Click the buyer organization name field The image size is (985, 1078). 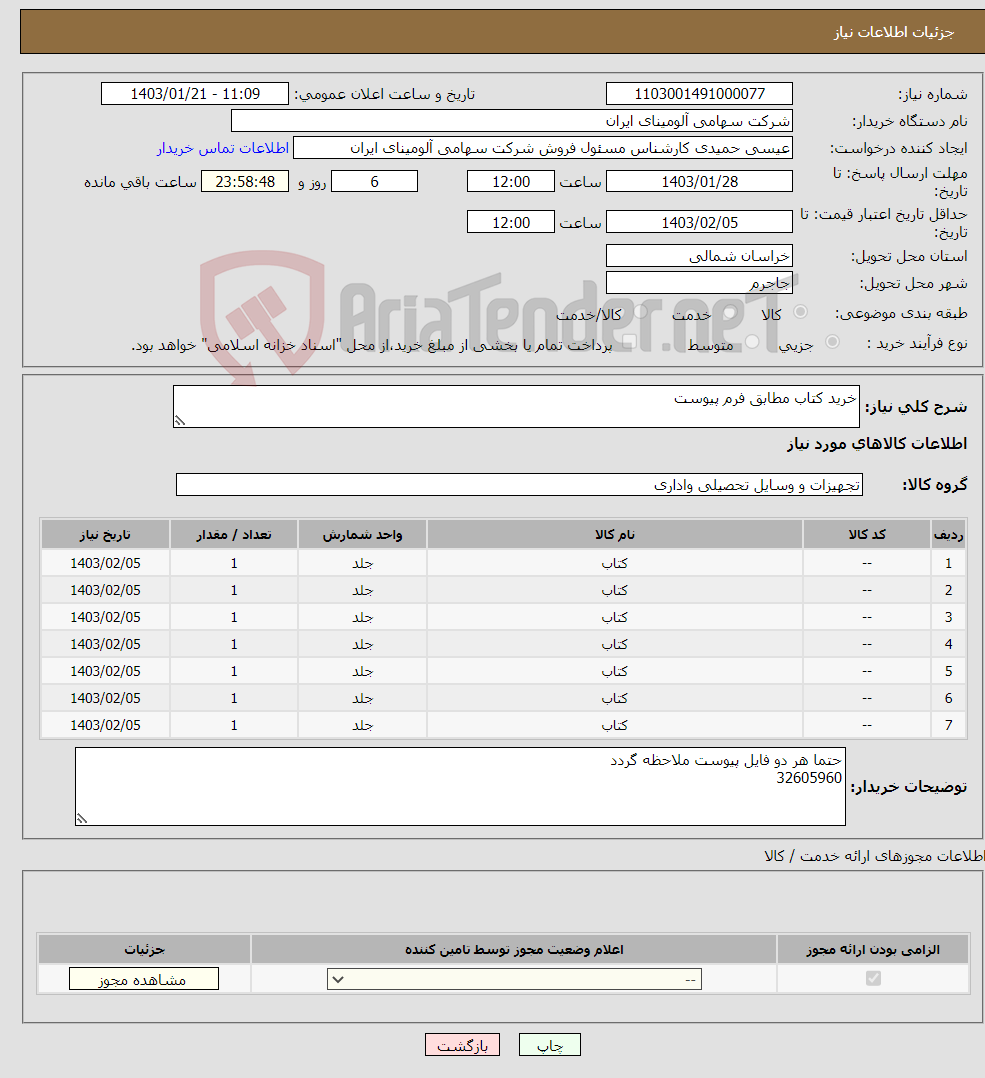[x=511, y=121]
